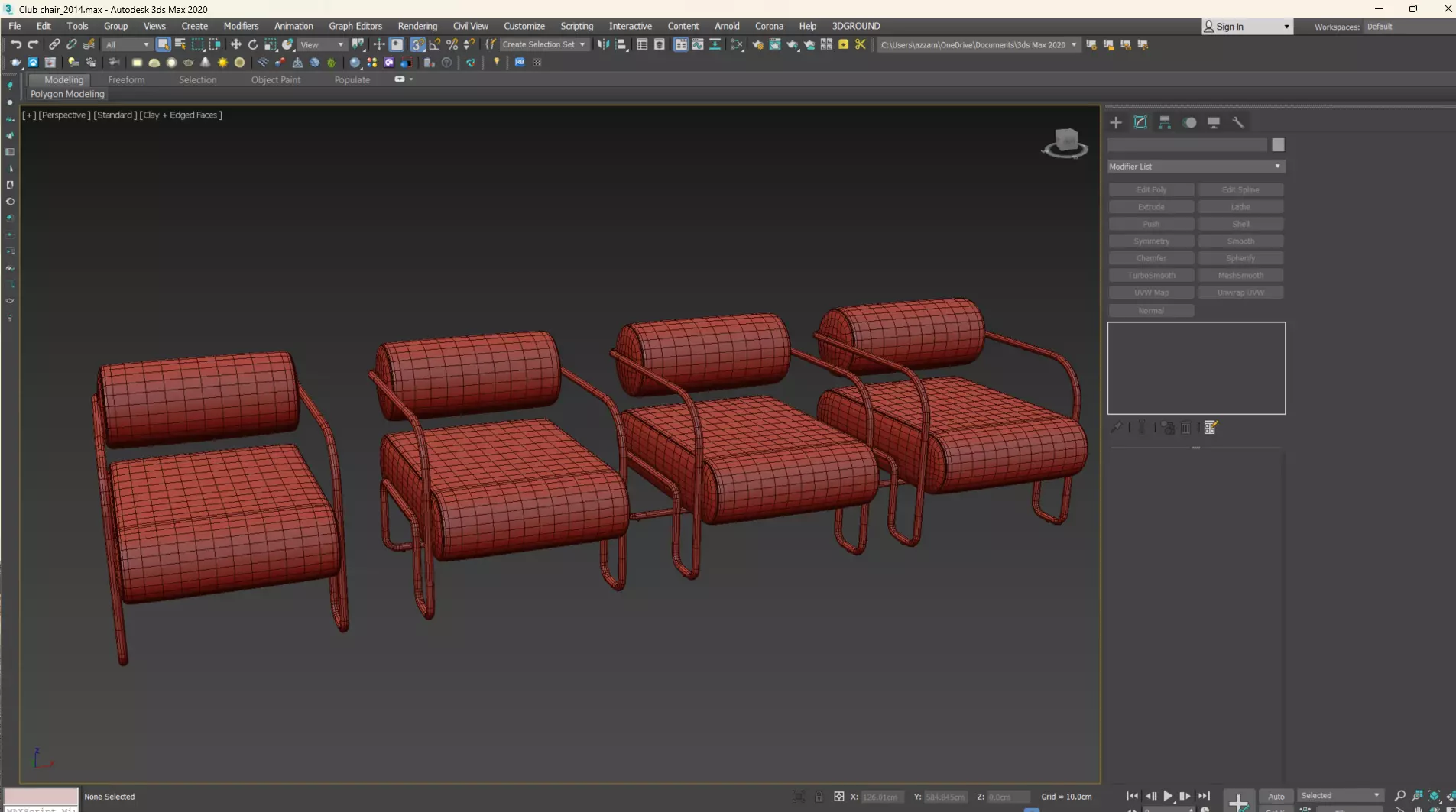
Task: Open the Create command panel tab
Action: point(1116,122)
